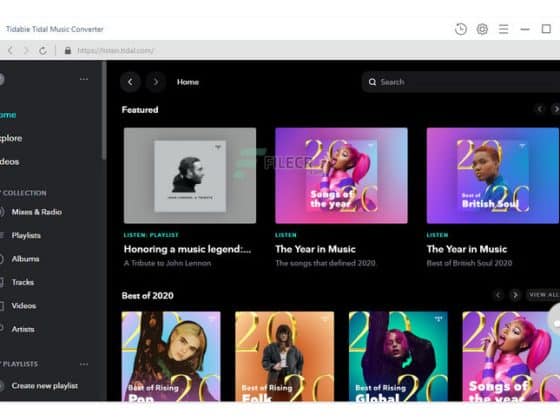
Task: Click the sidebar vertical scrollbar
Action: pos(104,111)
